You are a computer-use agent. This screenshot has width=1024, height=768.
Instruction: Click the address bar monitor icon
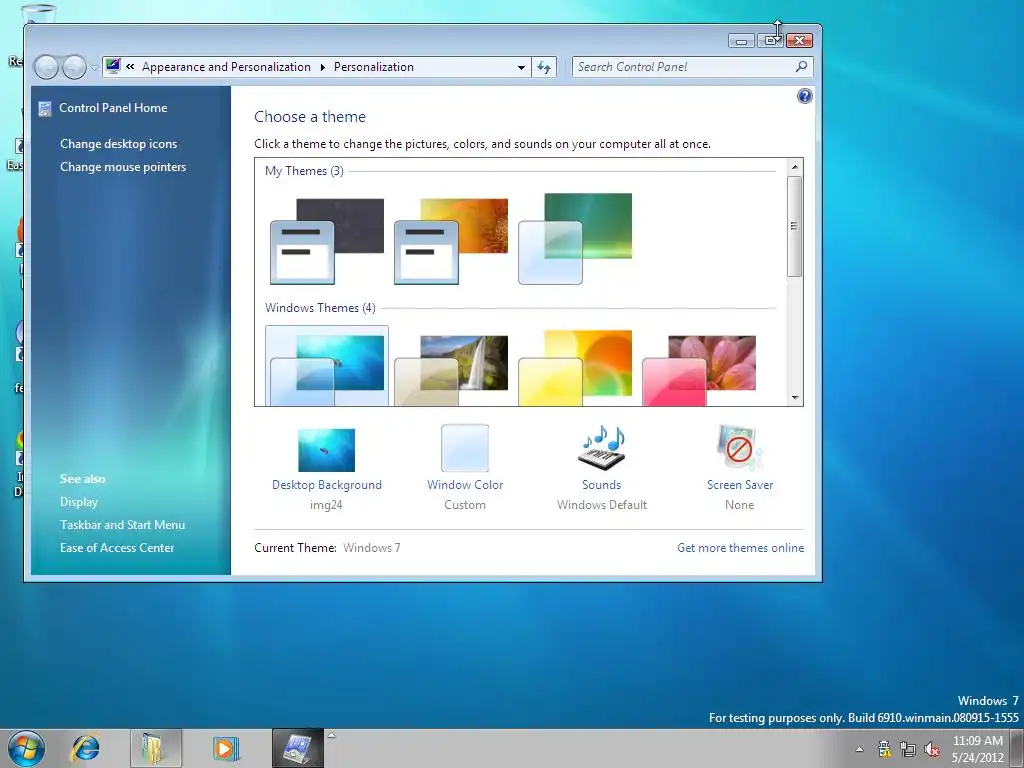[113, 66]
